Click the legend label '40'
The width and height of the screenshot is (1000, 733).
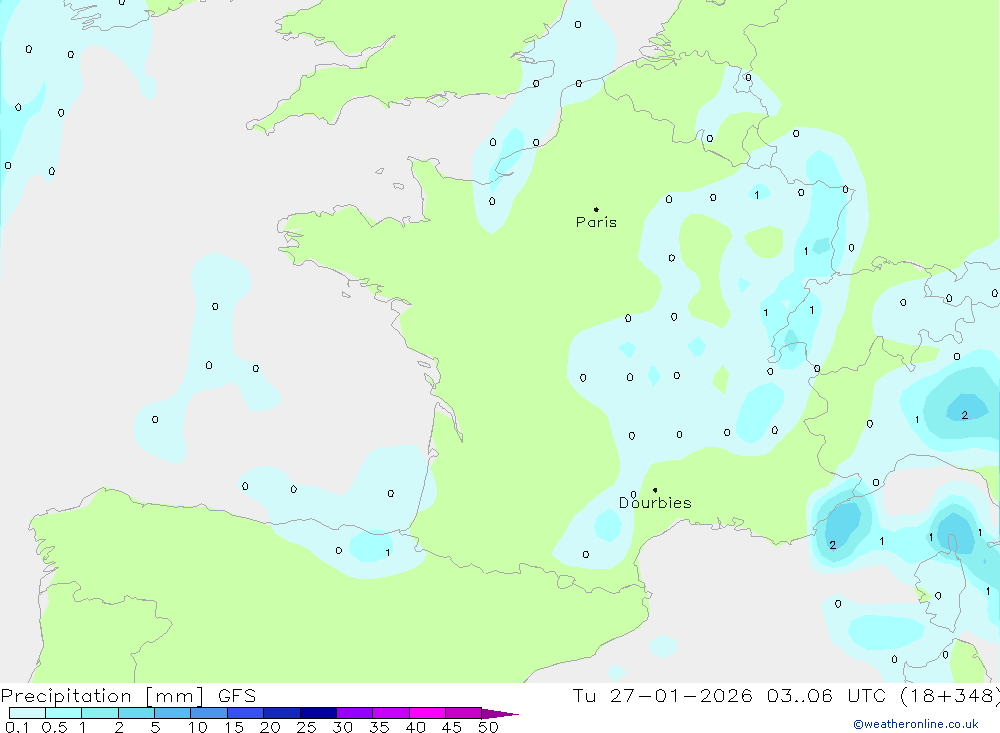coord(416,727)
